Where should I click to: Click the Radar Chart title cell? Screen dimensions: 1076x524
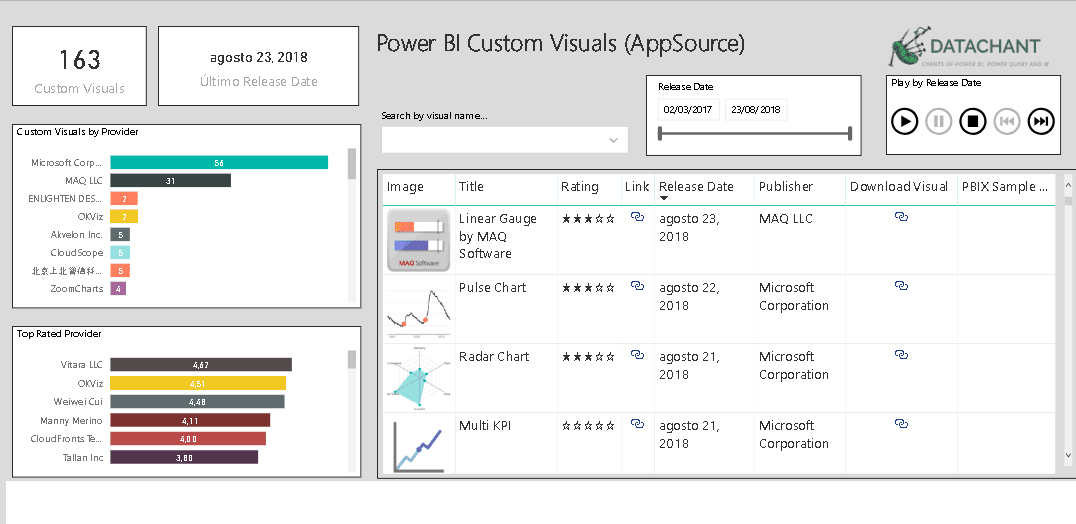494,357
